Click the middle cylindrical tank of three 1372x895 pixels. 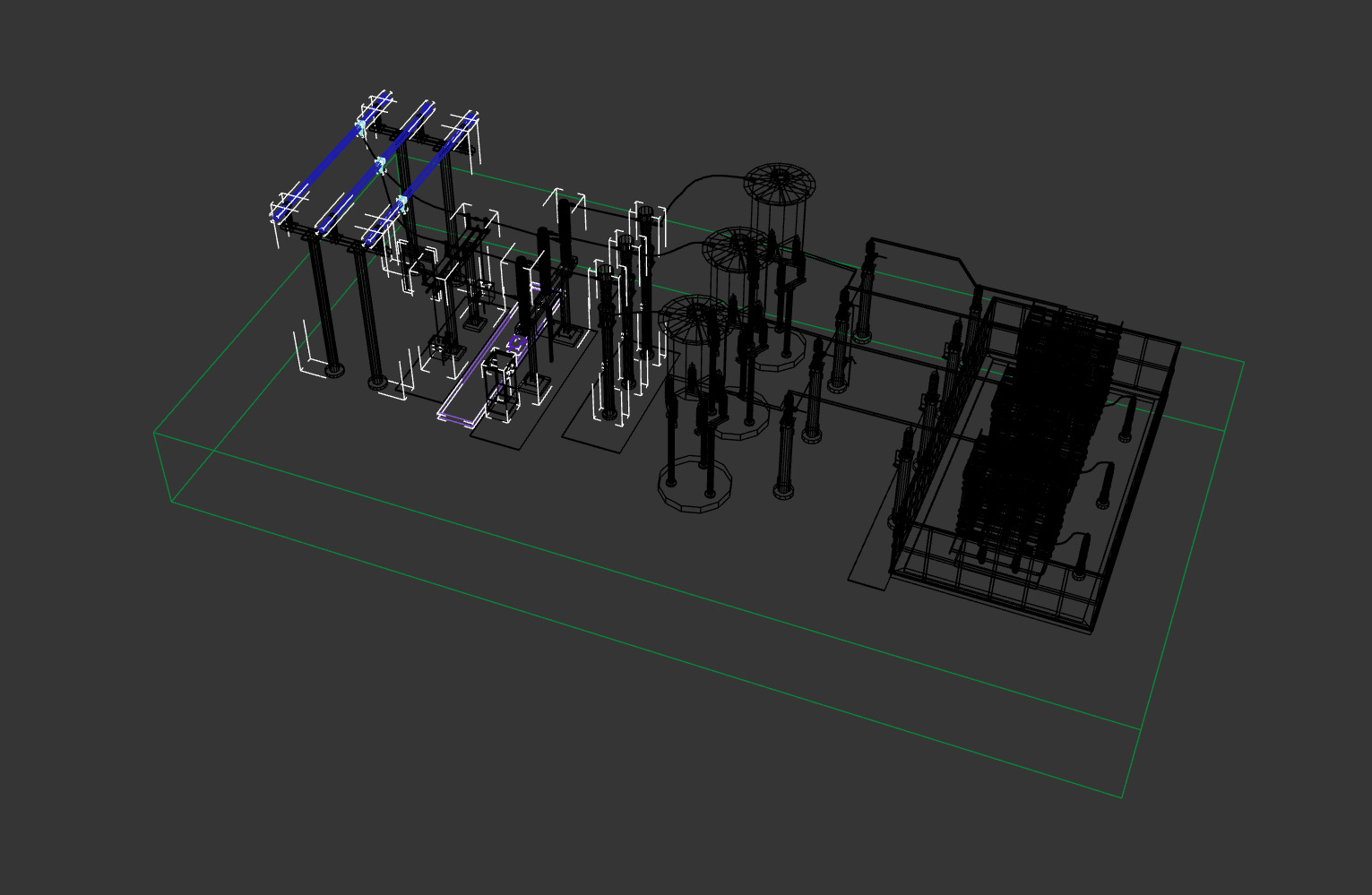coord(737,249)
